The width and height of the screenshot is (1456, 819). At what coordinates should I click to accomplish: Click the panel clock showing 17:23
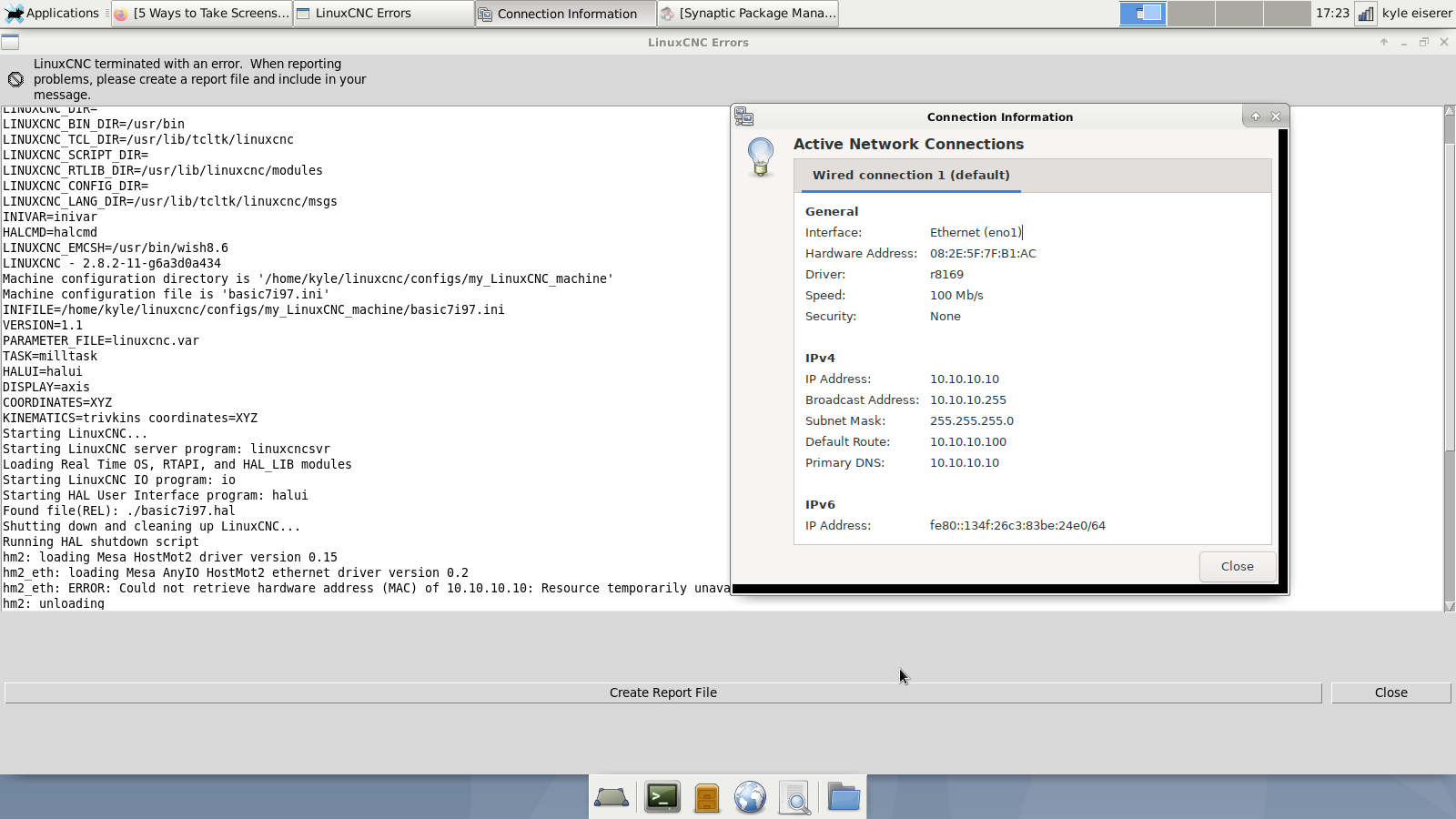point(1332,13)
